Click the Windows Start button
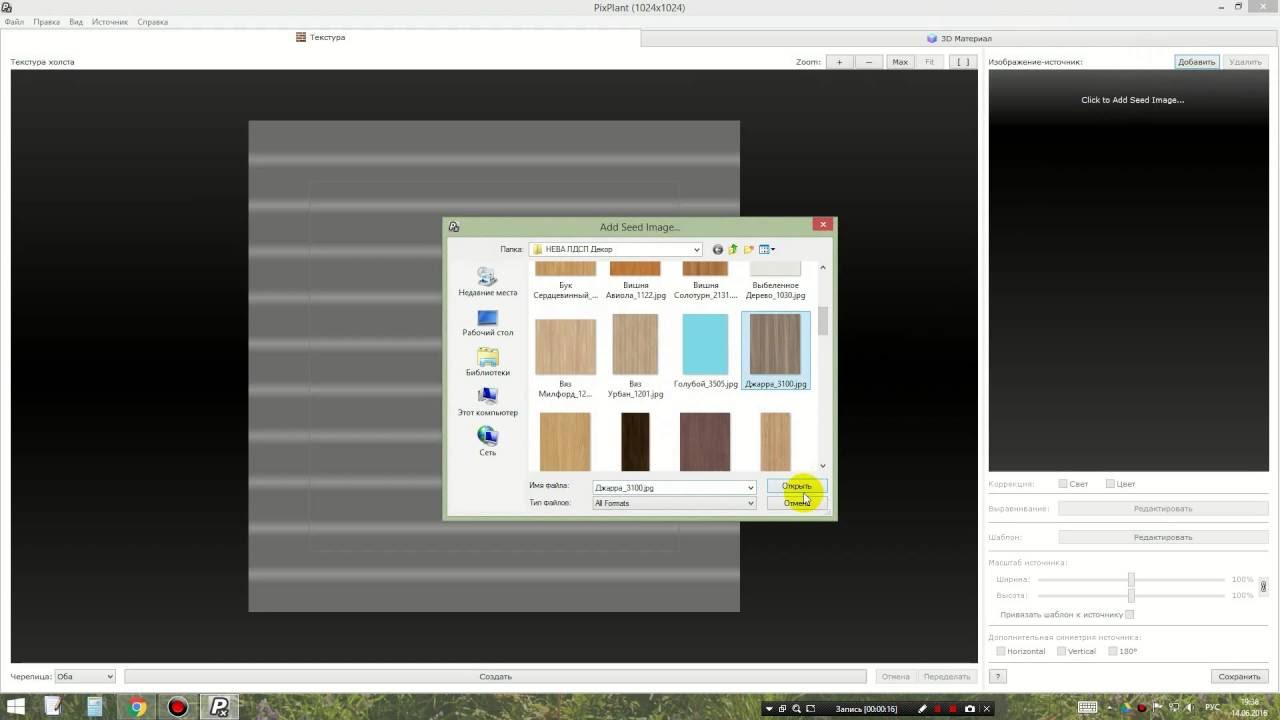1280x720 pixels. pyautogui.click(x=16, y=708)
